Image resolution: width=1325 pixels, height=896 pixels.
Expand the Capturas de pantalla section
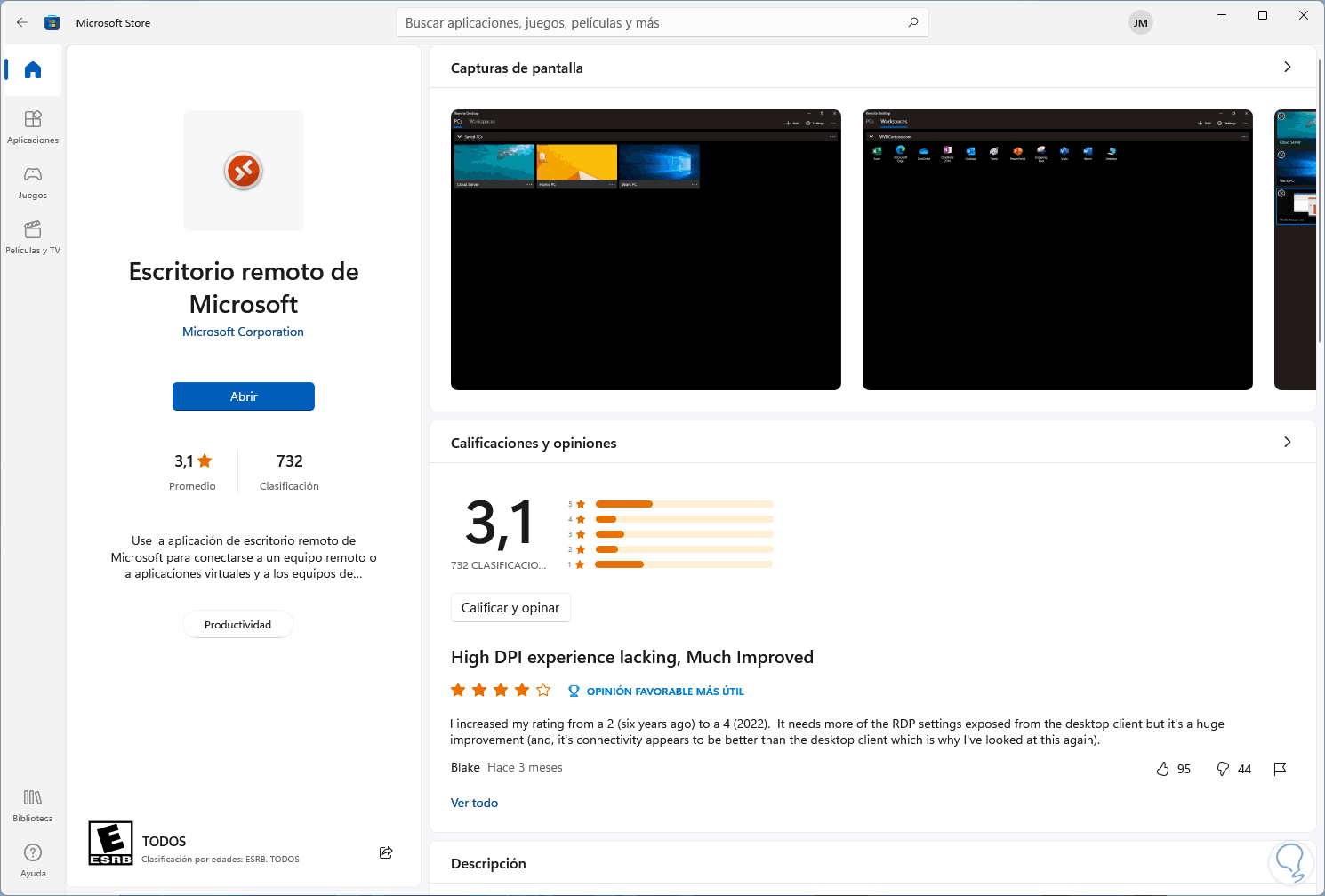click(1287, 68)
